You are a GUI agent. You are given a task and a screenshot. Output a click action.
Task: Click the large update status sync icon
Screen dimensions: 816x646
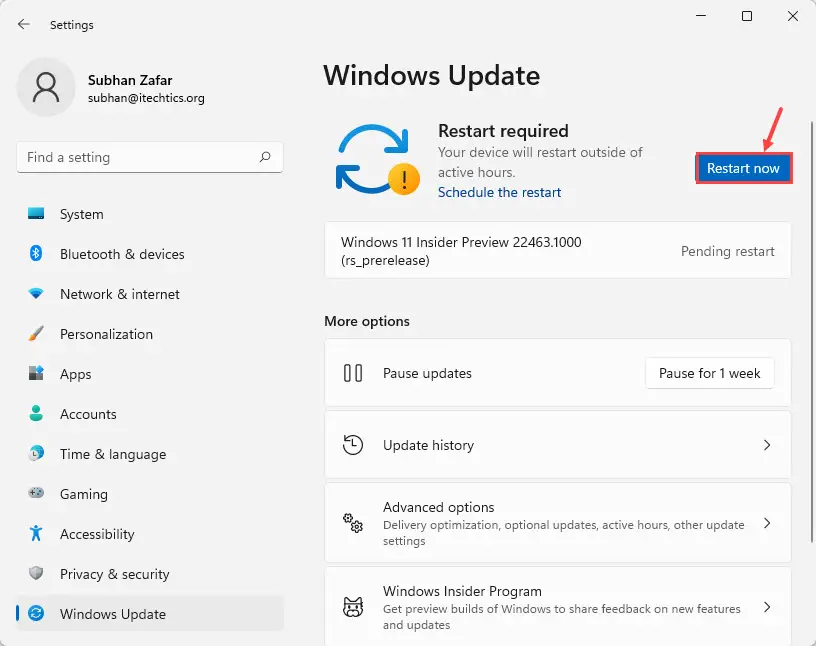click(377, 159)
